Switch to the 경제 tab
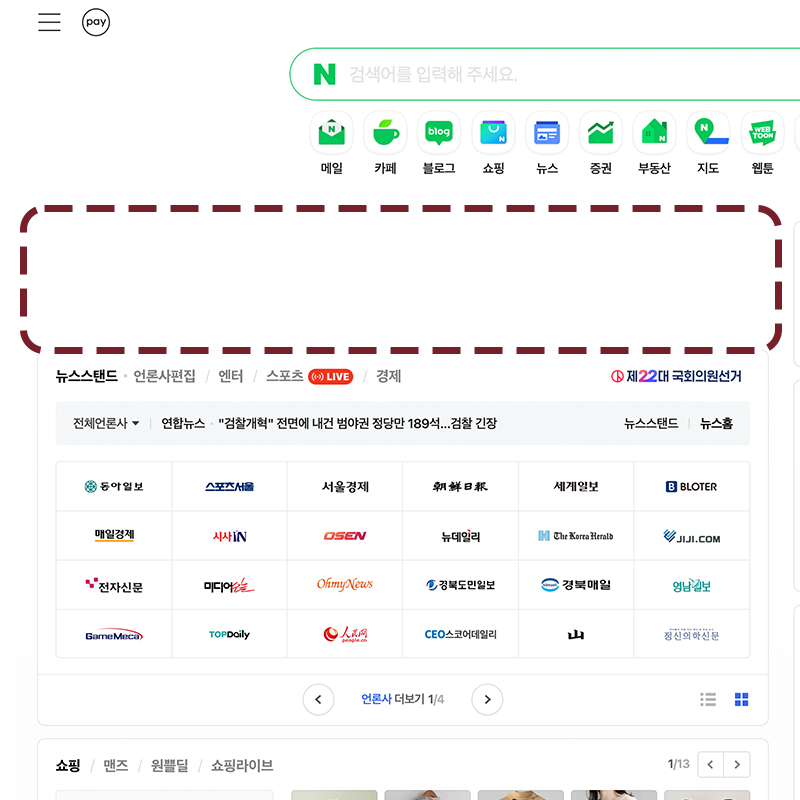800x800 pixels. click(389, 377)
